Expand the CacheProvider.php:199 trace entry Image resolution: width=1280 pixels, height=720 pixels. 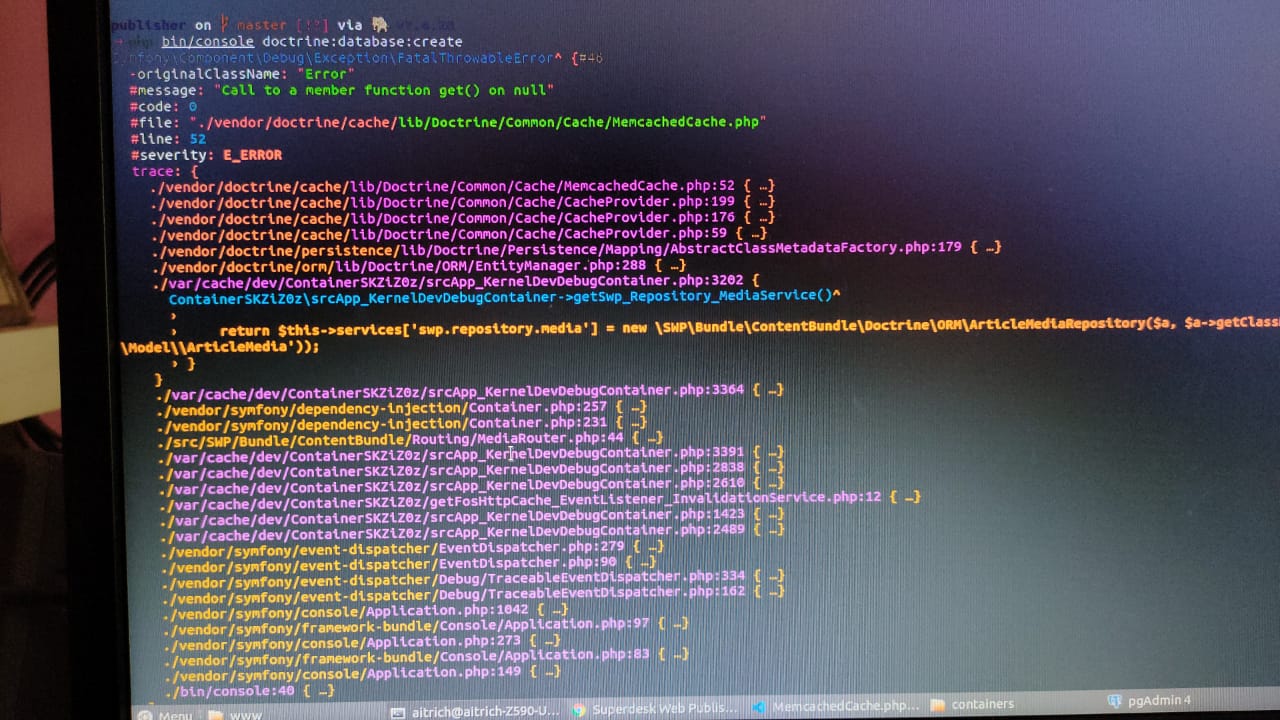click(x=463, y=202)
